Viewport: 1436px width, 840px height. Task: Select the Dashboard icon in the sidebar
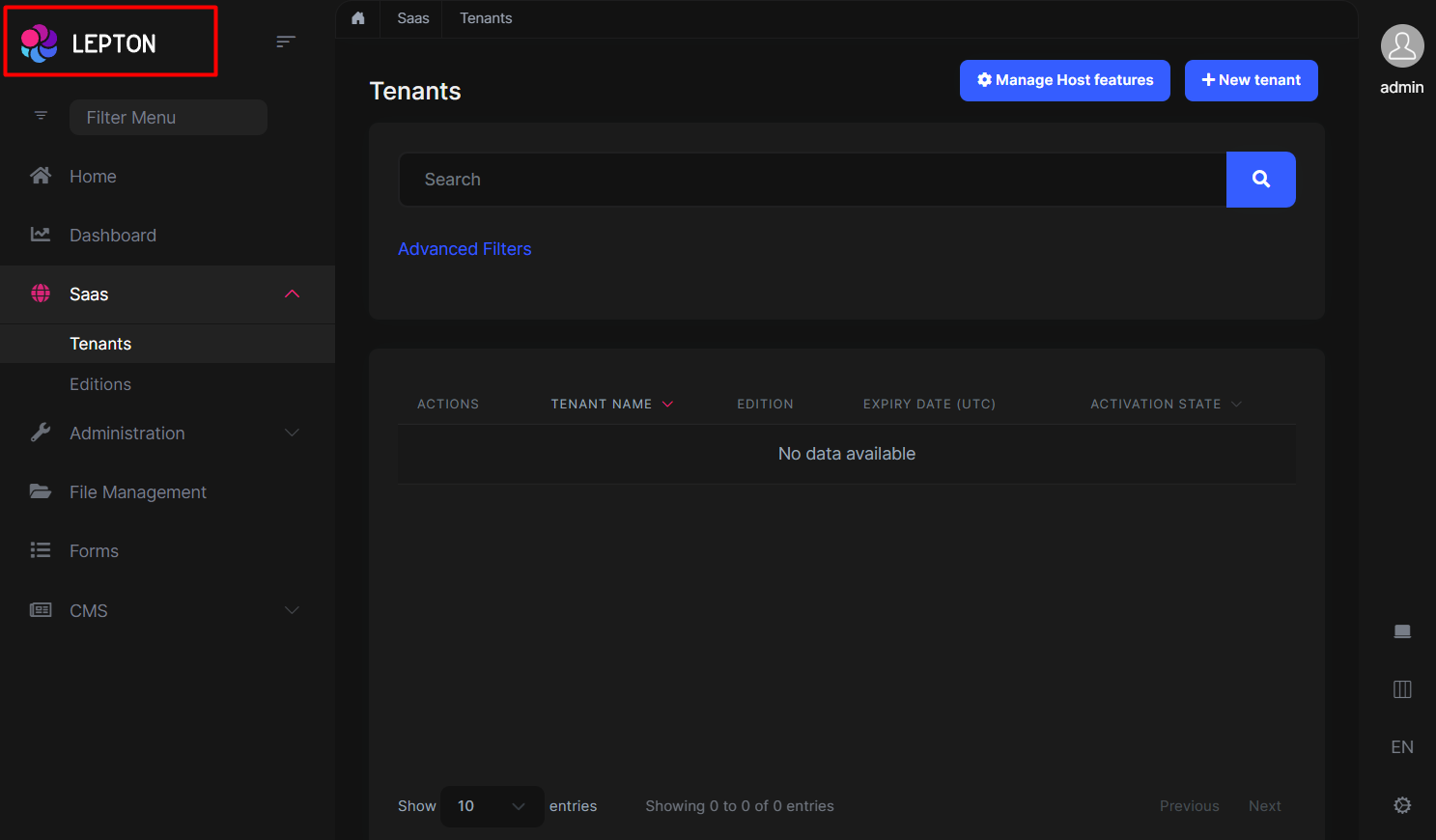pyautogui.click(x=40, y=234)
